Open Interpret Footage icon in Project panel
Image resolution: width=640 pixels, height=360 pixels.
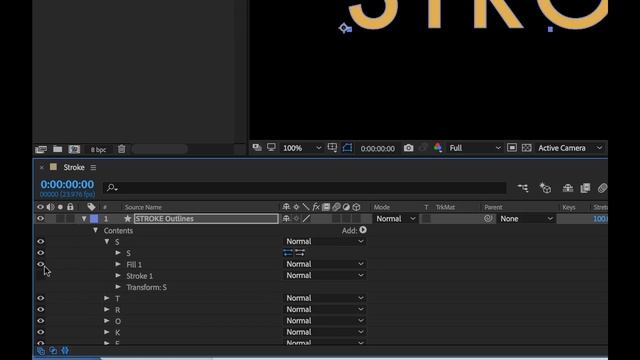point(41,149)
